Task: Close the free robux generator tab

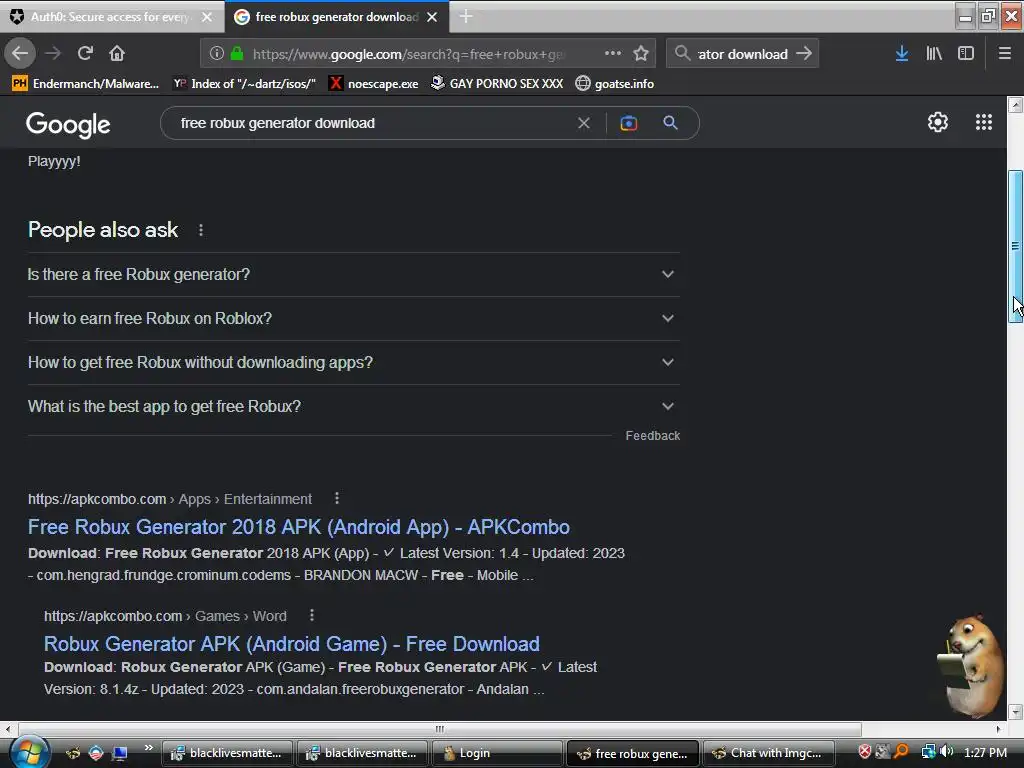Action: pos(432,17)
